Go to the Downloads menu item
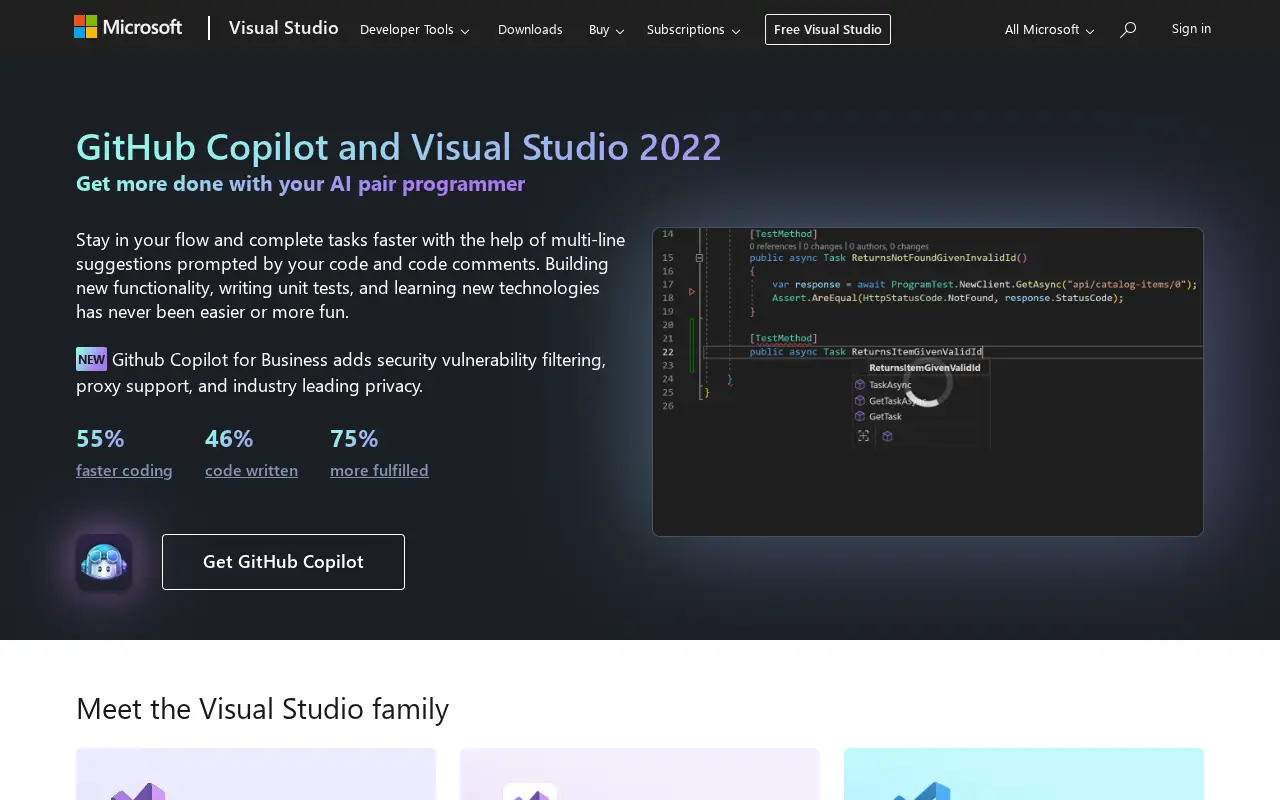Screen dimensions: 1280x800 [530, 30]
